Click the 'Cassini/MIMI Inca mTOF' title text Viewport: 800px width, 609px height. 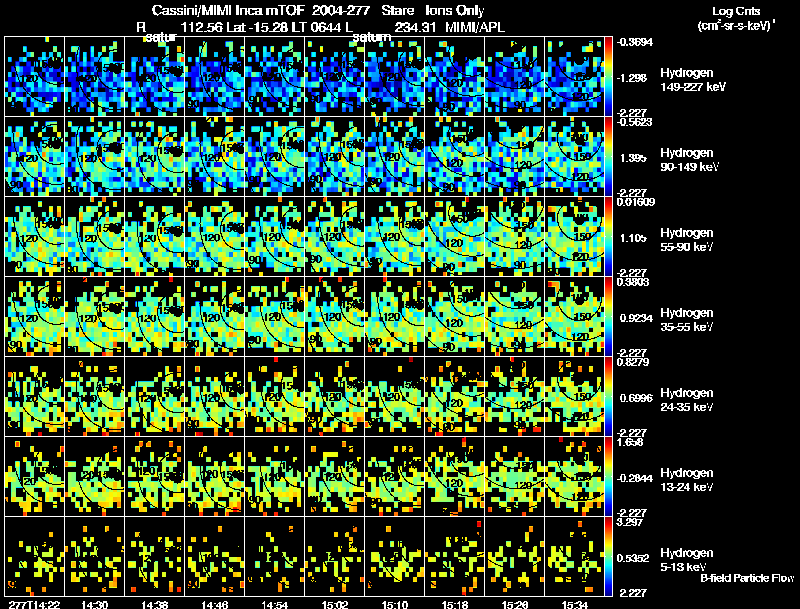click(228, 10)
